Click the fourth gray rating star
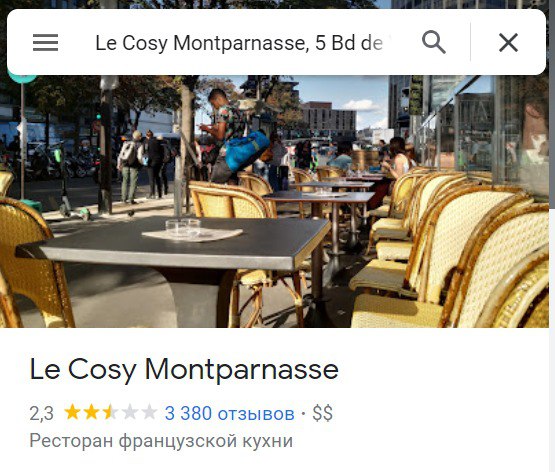Viewport: 555px width, 472px height. point(130,412)
